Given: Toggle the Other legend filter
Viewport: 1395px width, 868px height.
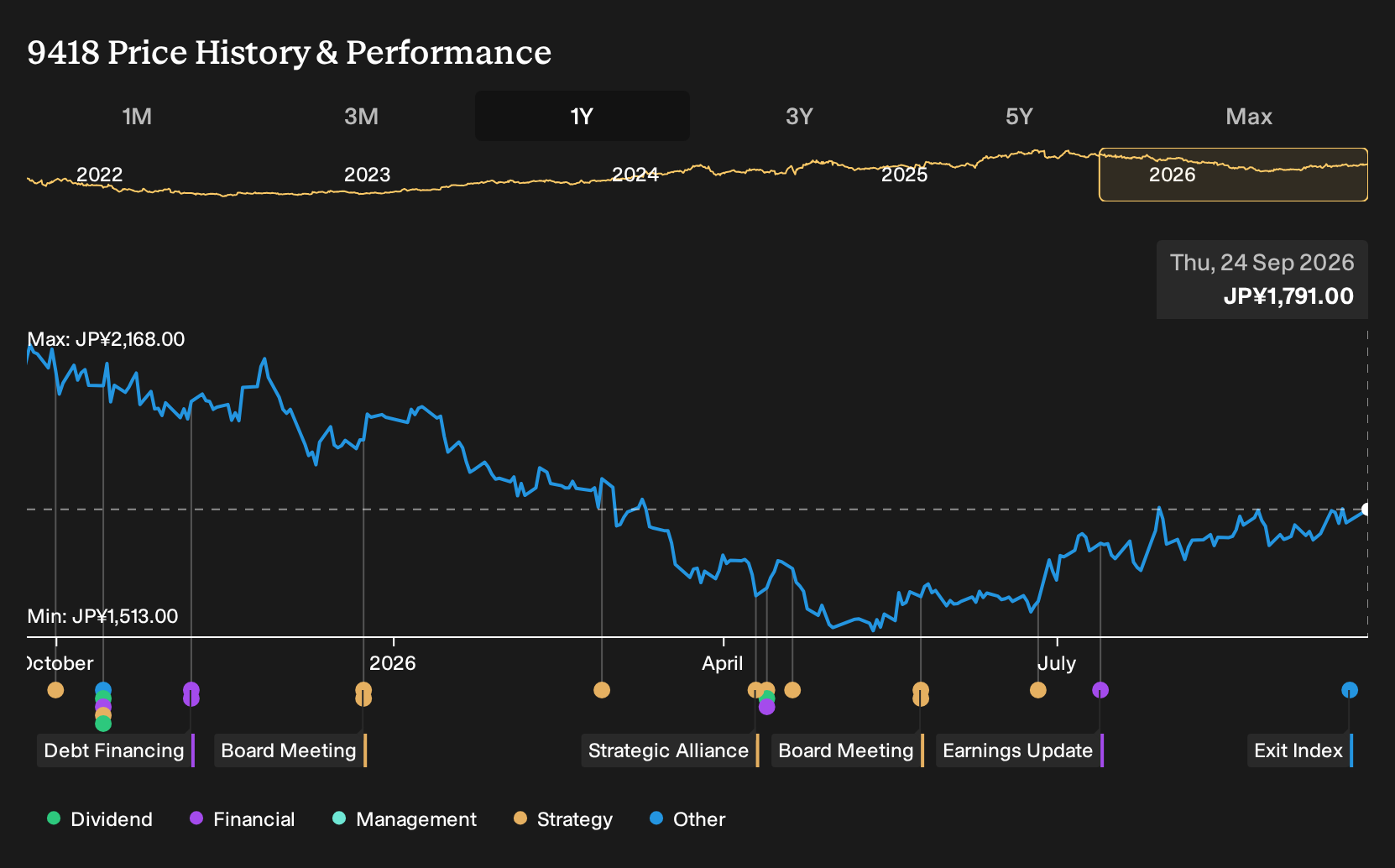Looking at the screenshot, I should pos(687,819).
